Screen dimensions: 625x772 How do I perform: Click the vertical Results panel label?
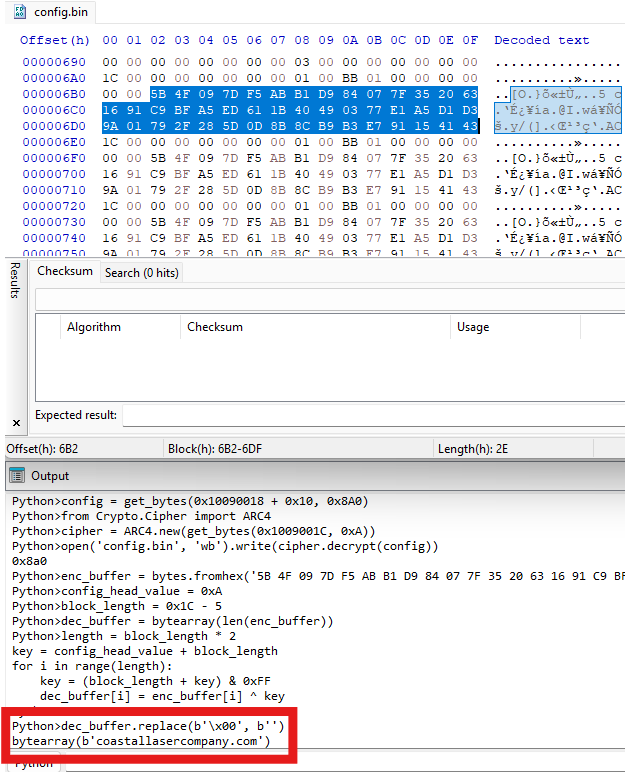pyautogui.click(x=15, y=280)
